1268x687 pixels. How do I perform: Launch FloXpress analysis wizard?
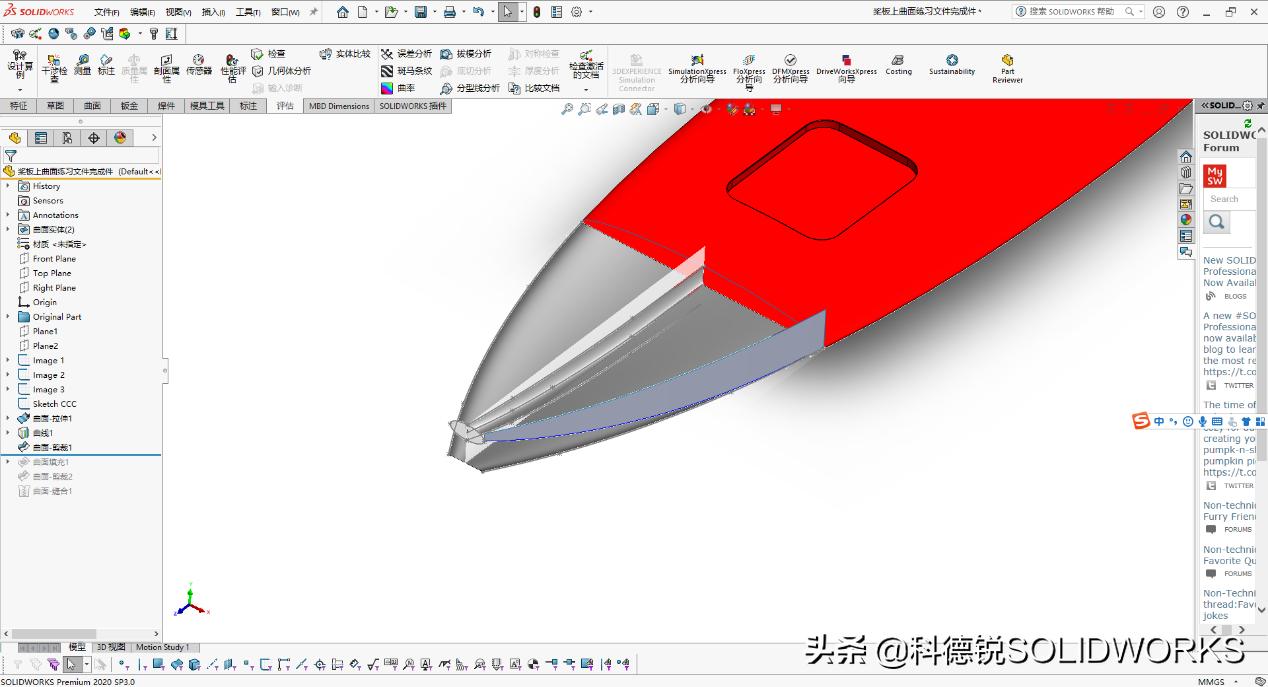coord(749,71)
